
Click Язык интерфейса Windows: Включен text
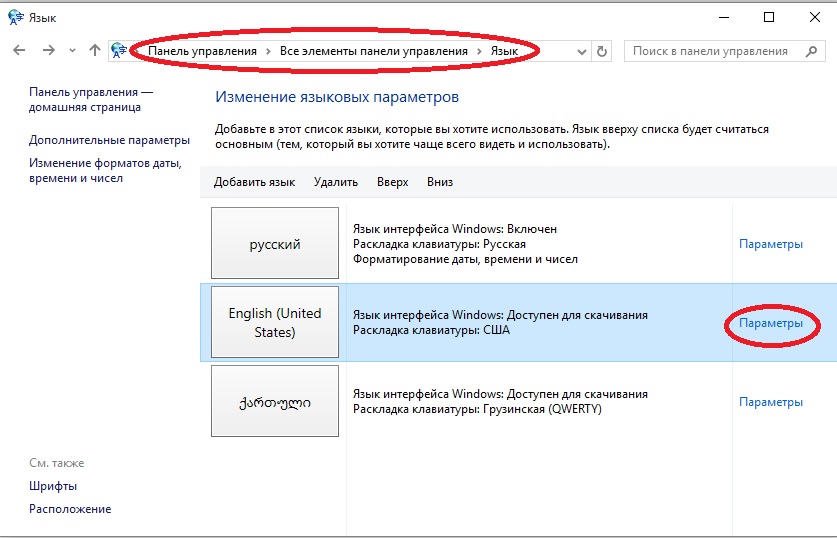(x=455, y=229)
